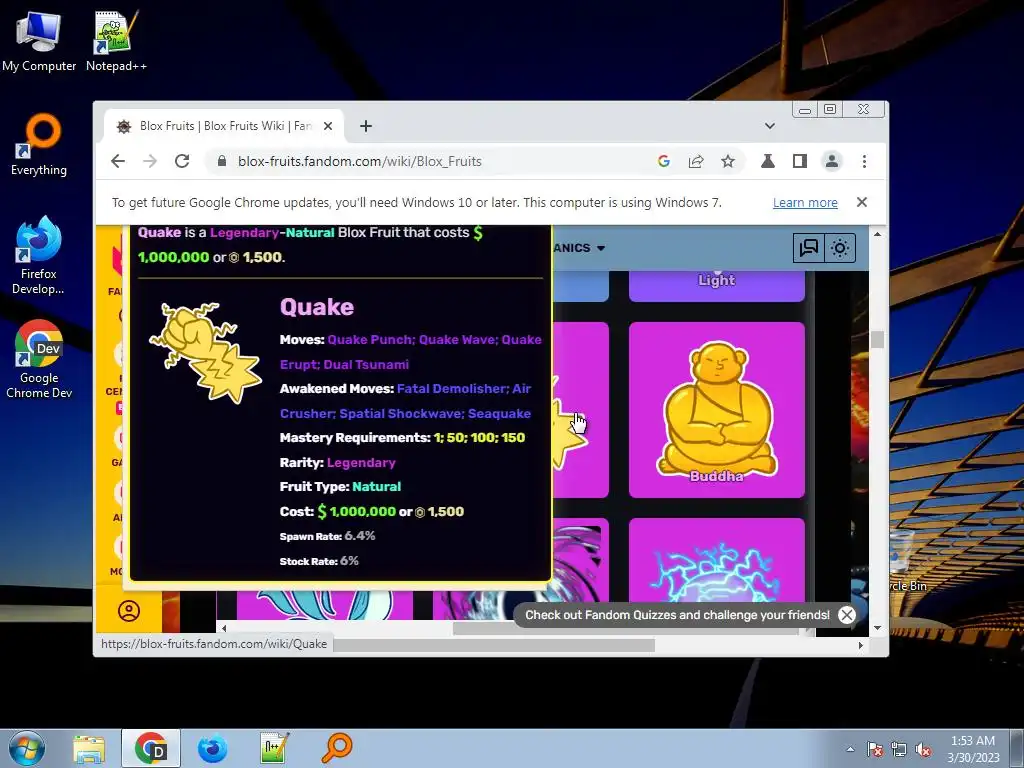The image size is (1024, 768).
Task: Reload the Blox Fruits wiki page
Action: click(x=182, y=161)
